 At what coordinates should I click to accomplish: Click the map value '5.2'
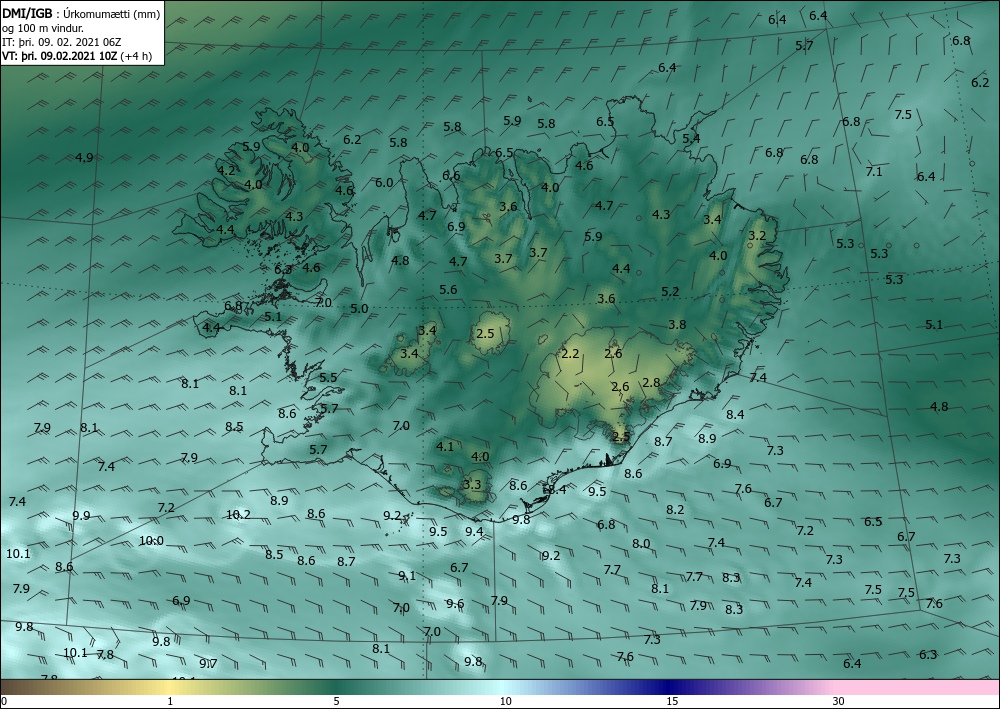670,291
